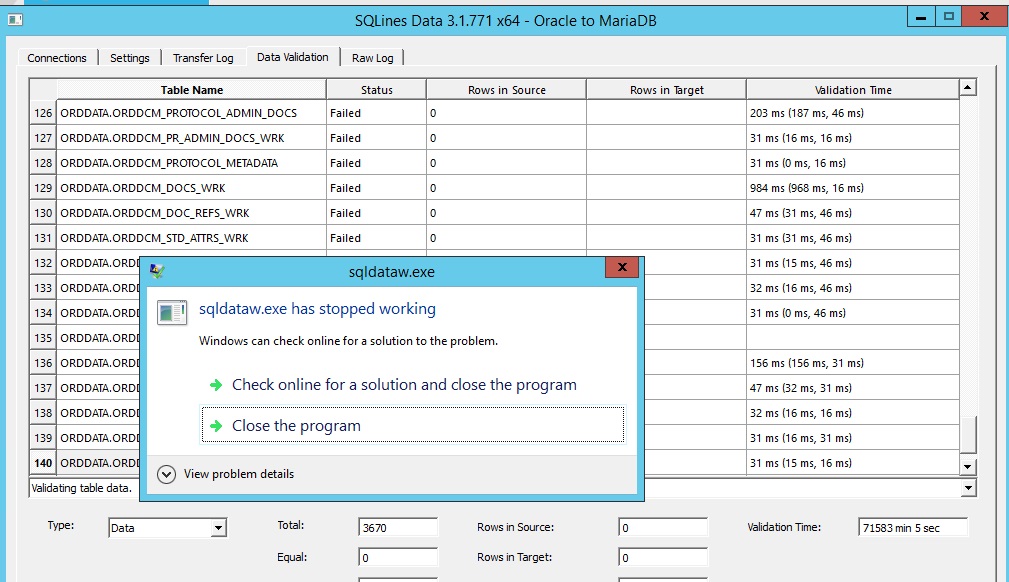Open the Type dropdown showing Data

tap(219, 528)
